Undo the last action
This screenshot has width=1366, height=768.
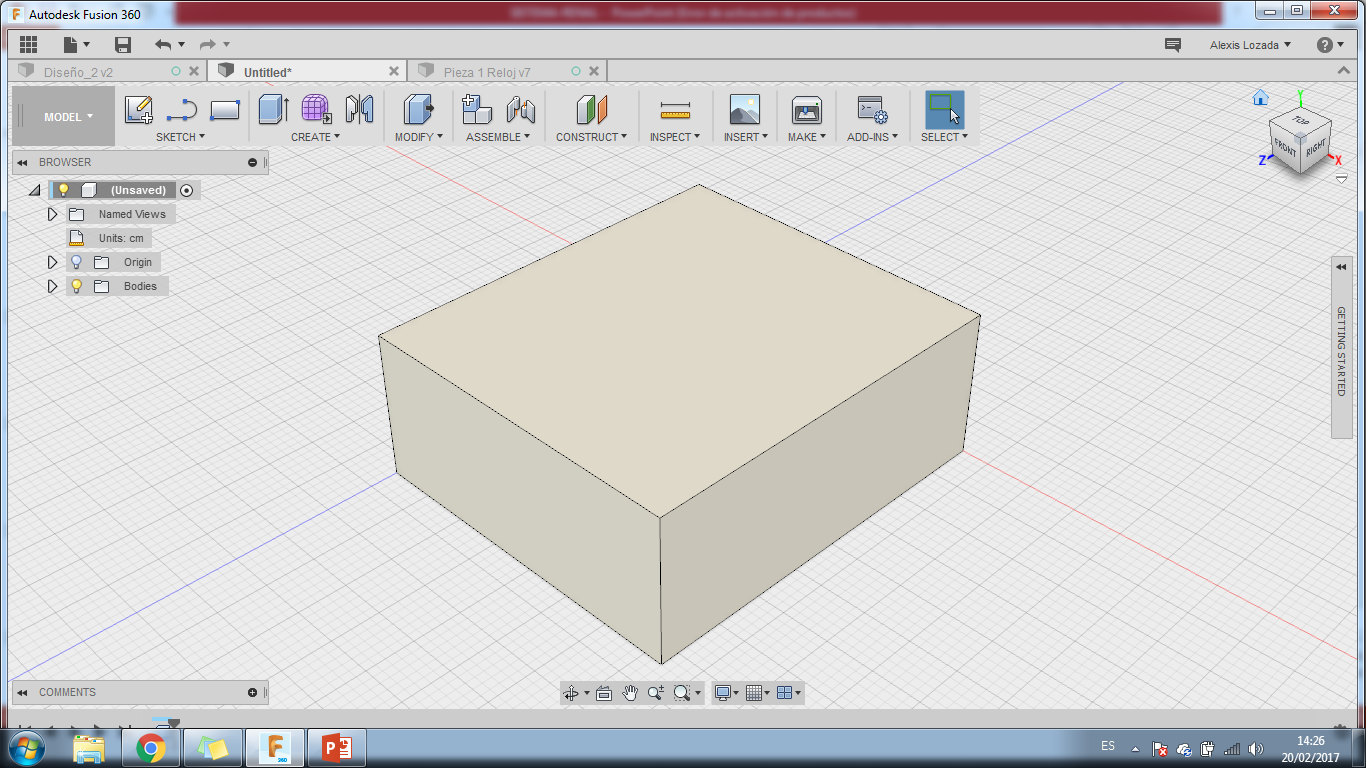163,45
